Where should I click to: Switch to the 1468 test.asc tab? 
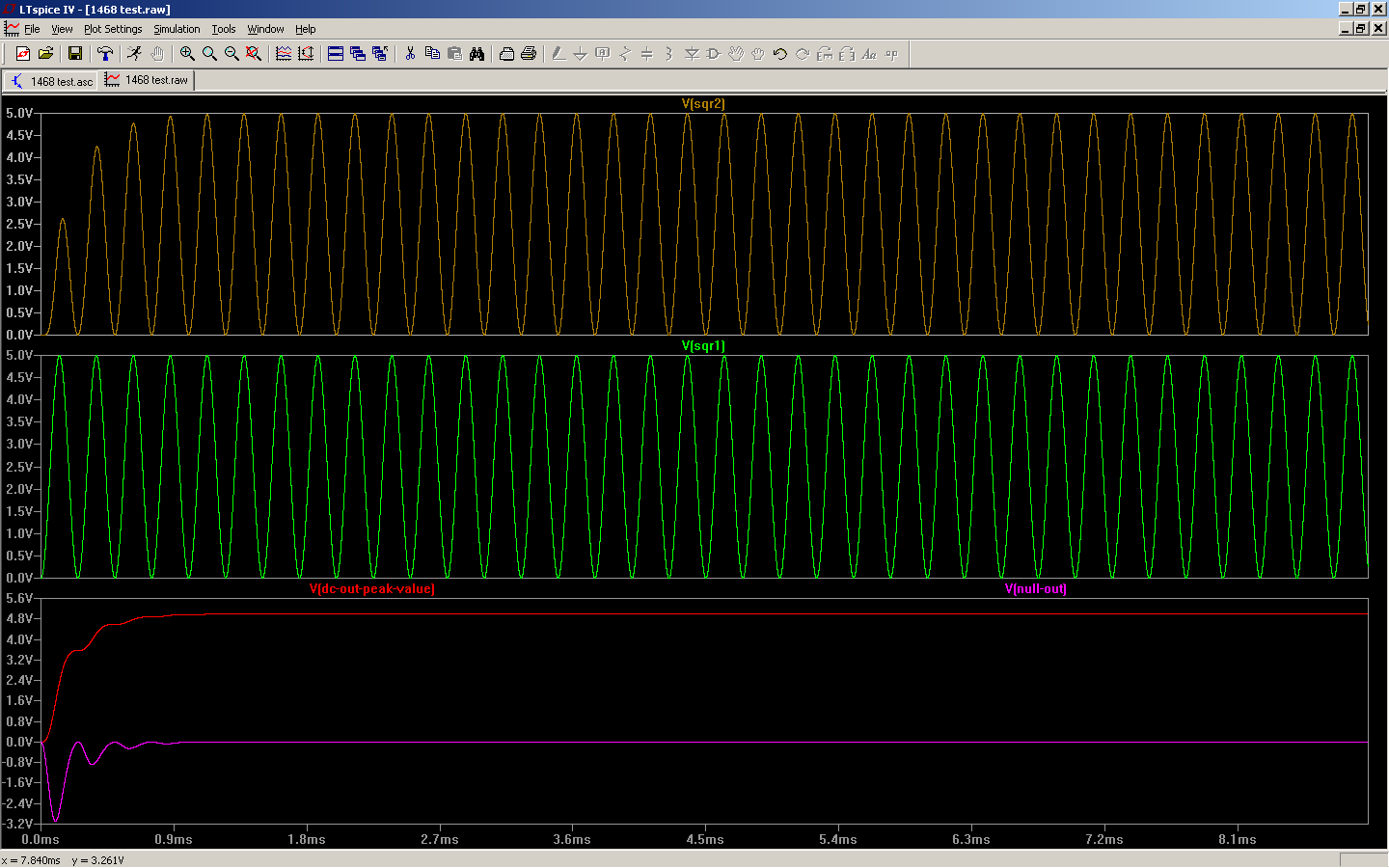[51, 81]
